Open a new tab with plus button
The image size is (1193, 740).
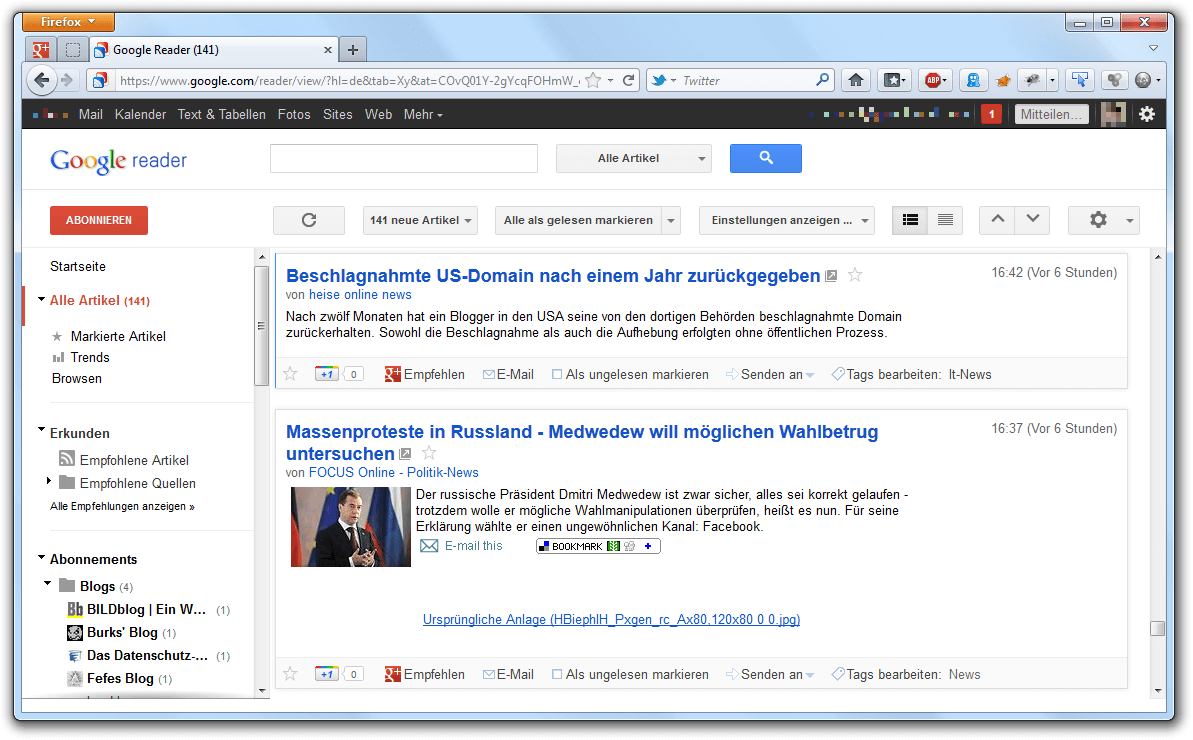click(x=353, y=50)
